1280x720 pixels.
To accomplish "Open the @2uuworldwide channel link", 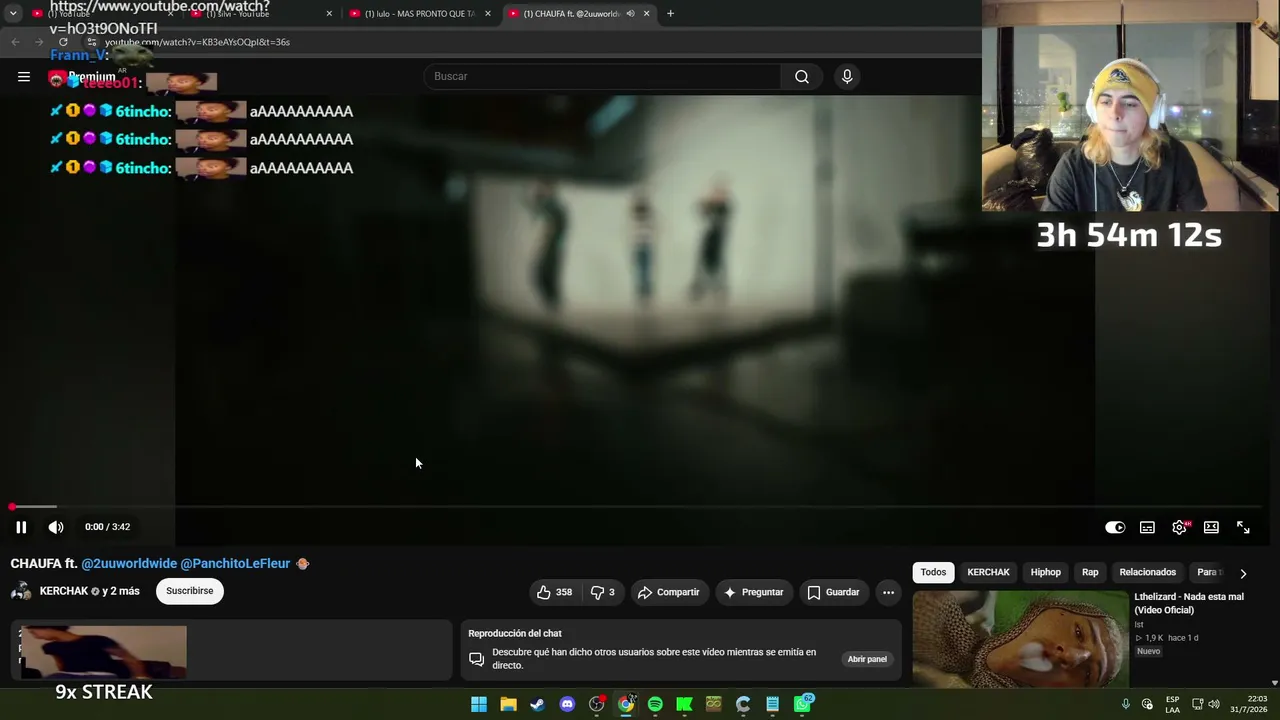I will (129, 564).
